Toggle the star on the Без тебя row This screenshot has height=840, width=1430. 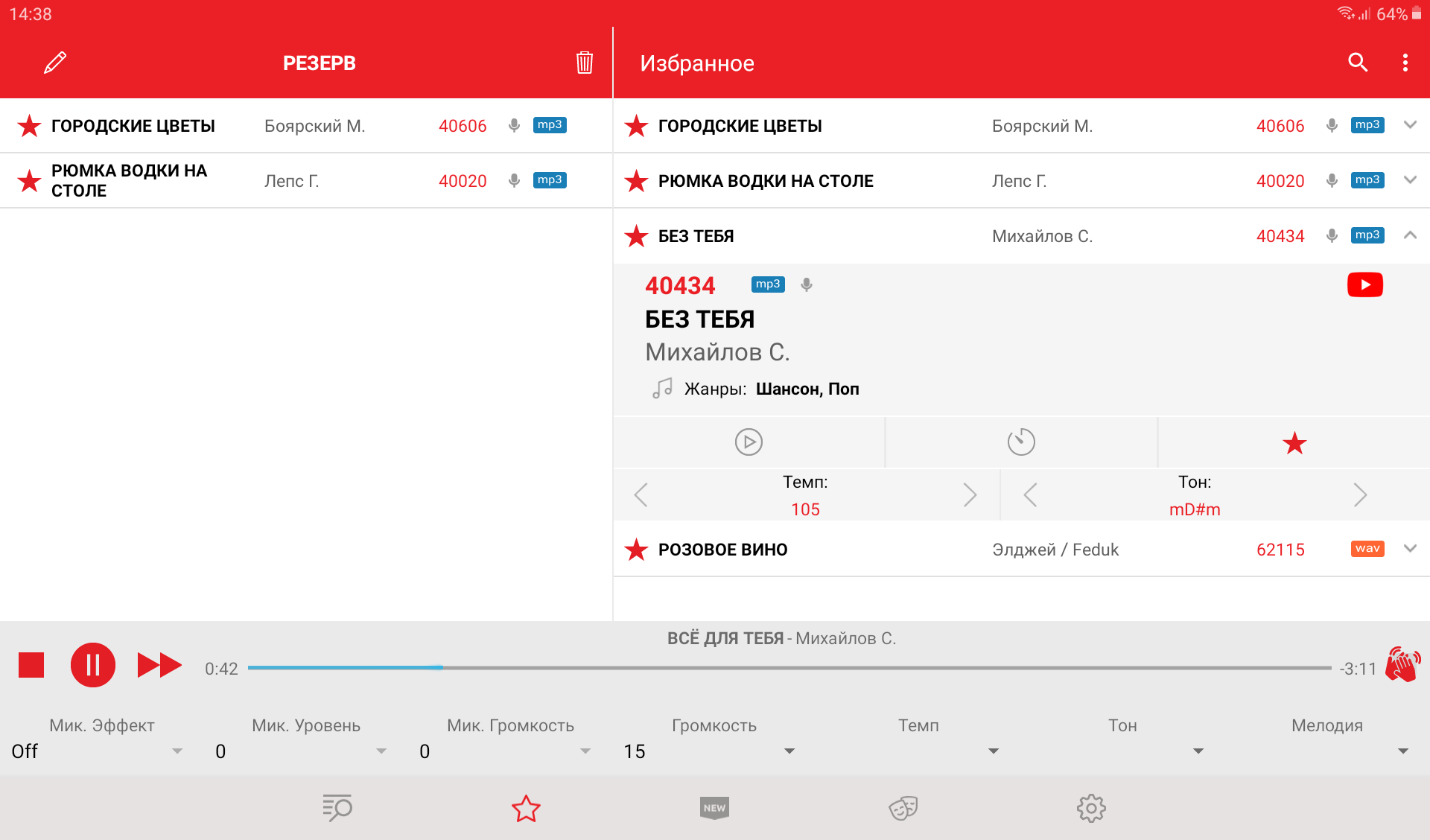click(x=636, y=236)
